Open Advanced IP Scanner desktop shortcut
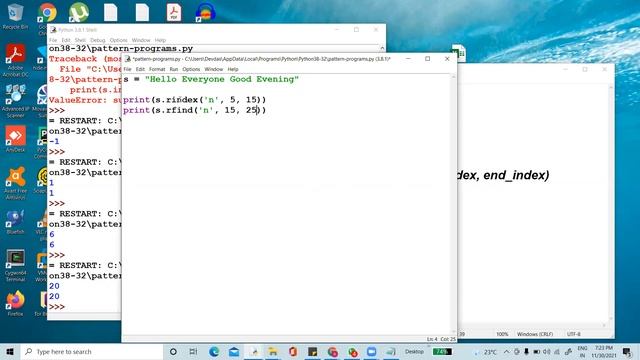 click(x=15, y=101)
